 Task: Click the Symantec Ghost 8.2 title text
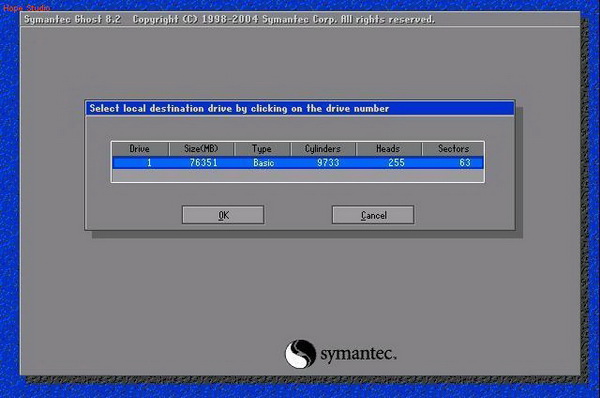[72, 19]
